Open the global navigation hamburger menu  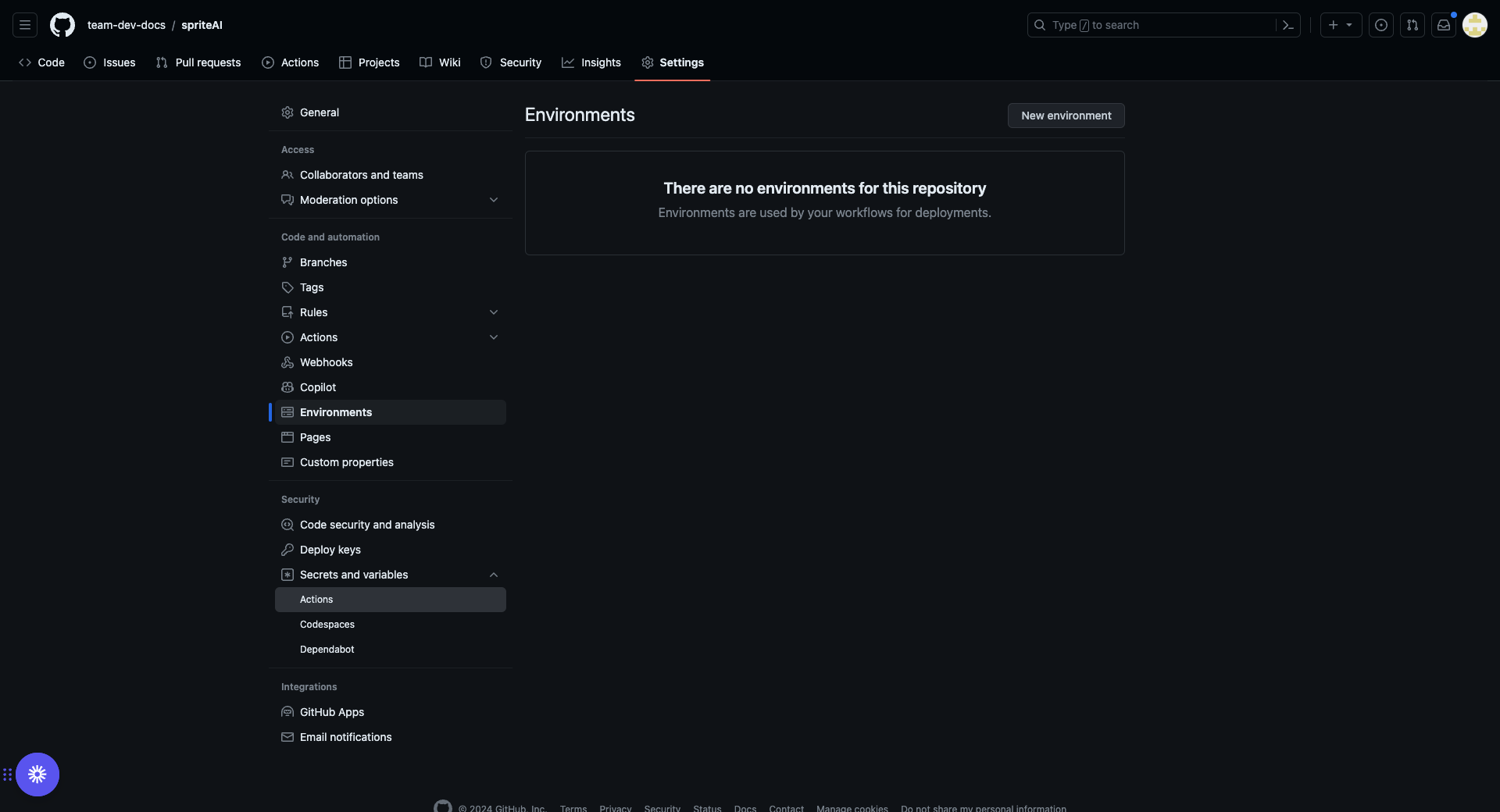[x=25, y=25]
